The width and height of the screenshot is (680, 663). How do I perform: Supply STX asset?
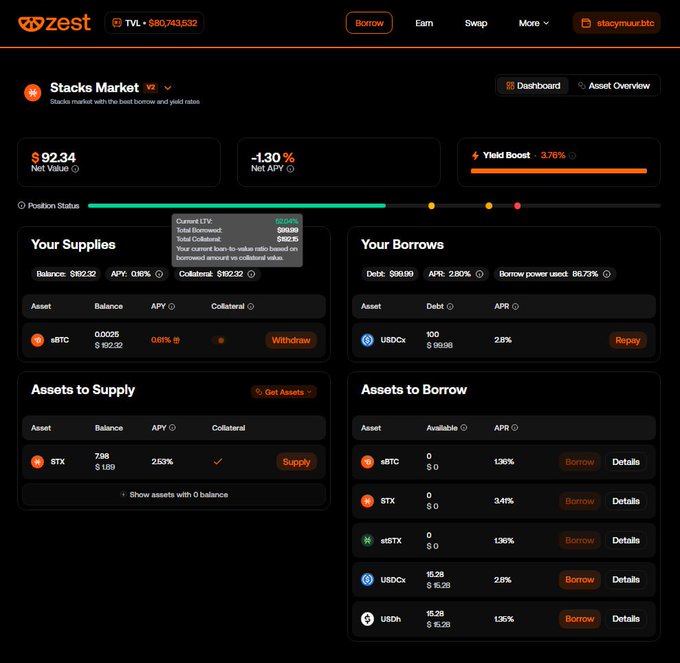(x=296, y=462)
